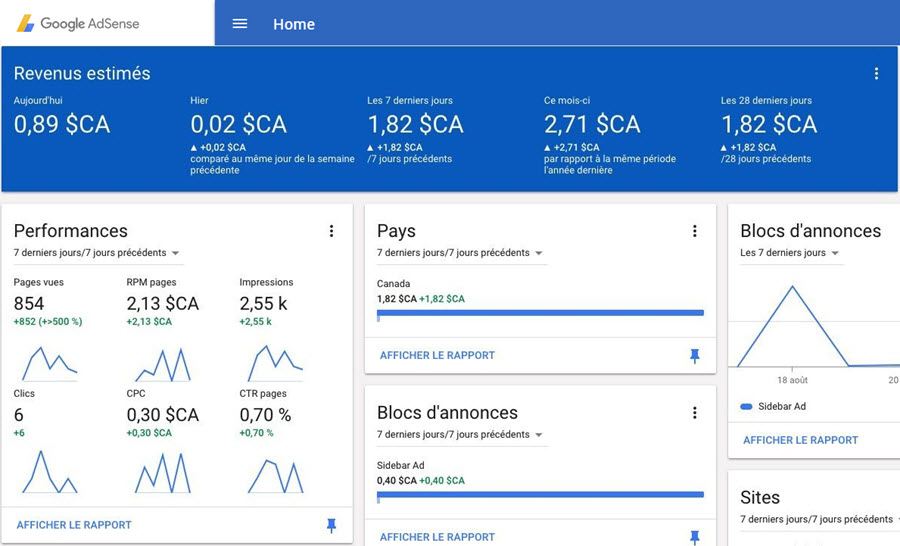Pin the Performances card

[x=331, y=525]
